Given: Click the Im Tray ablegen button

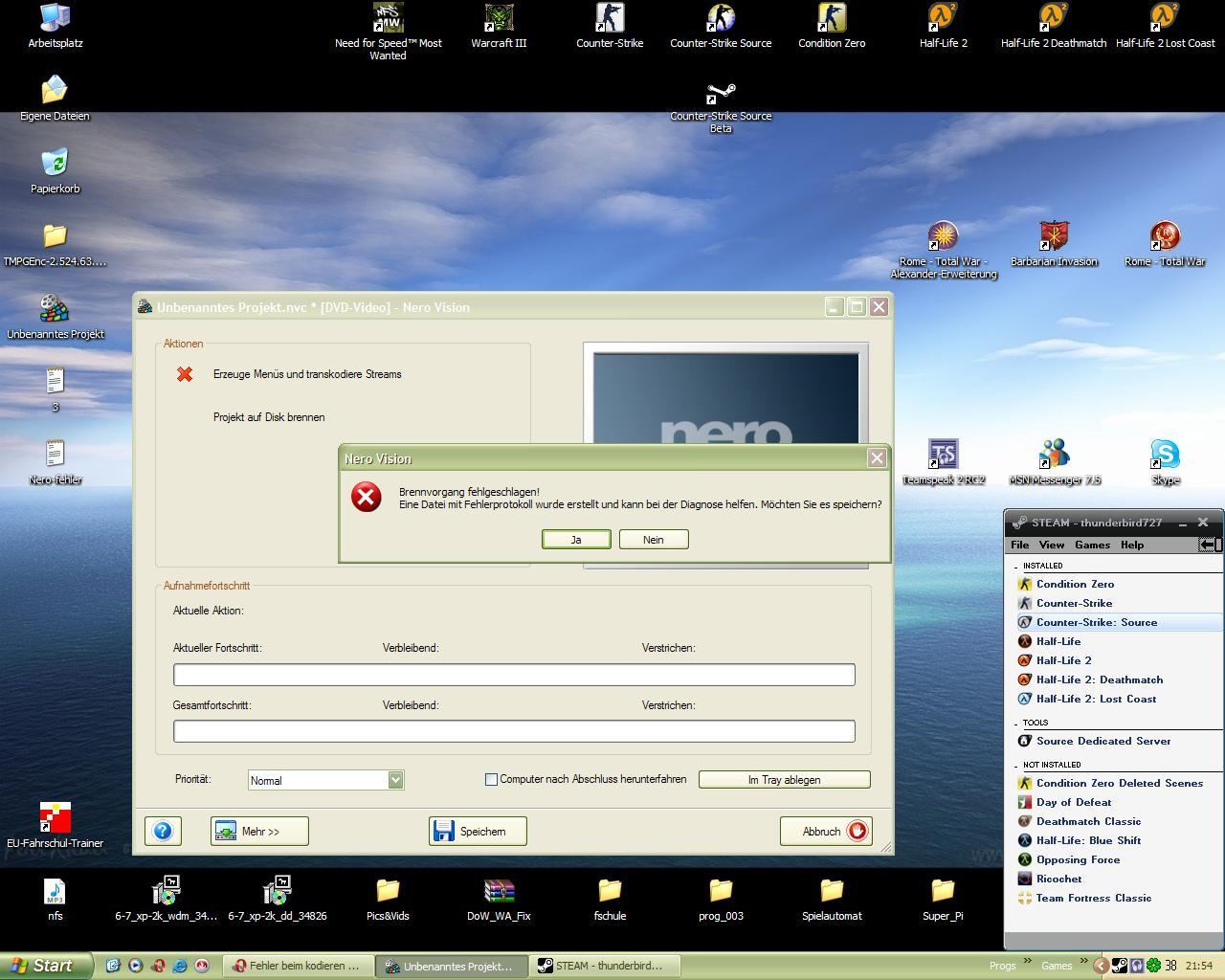Looking at the screenshot, I should 784,780.
